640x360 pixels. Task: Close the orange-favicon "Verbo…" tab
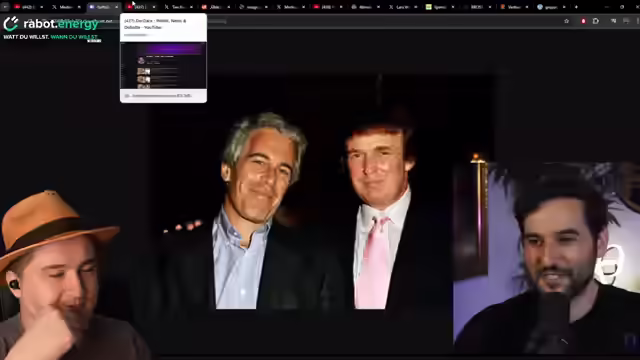(x=527, y=7)
